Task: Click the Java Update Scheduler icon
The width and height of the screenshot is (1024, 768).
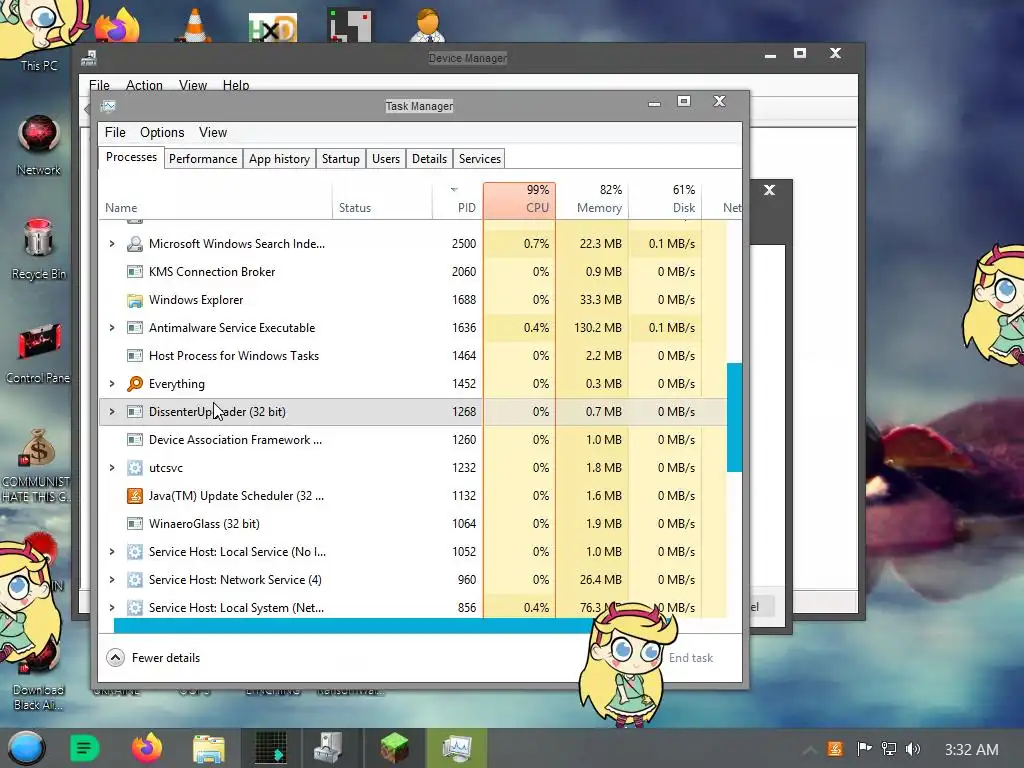Action: (135, 496)
